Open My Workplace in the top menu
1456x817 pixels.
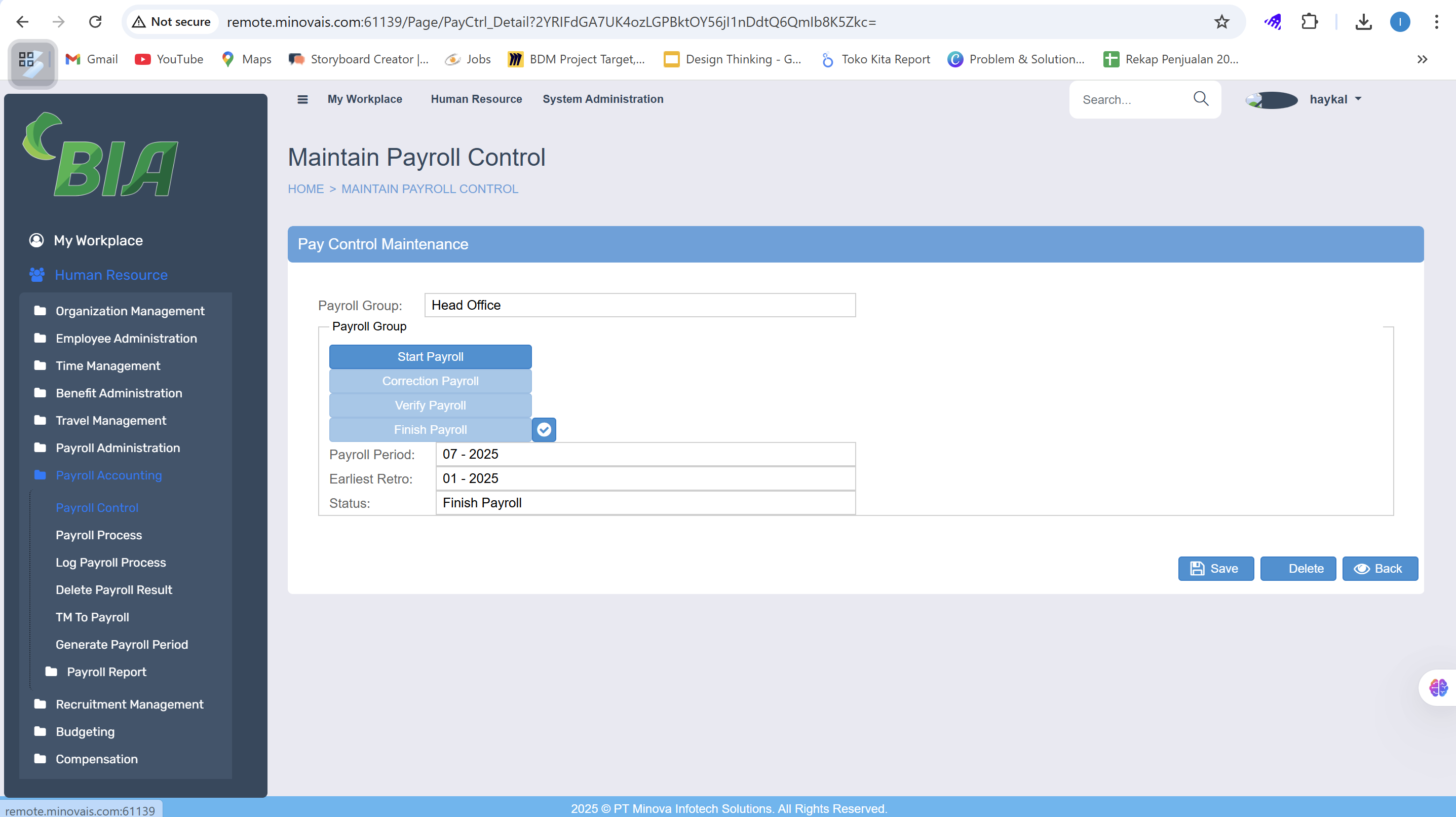click(x=365, y=99)
